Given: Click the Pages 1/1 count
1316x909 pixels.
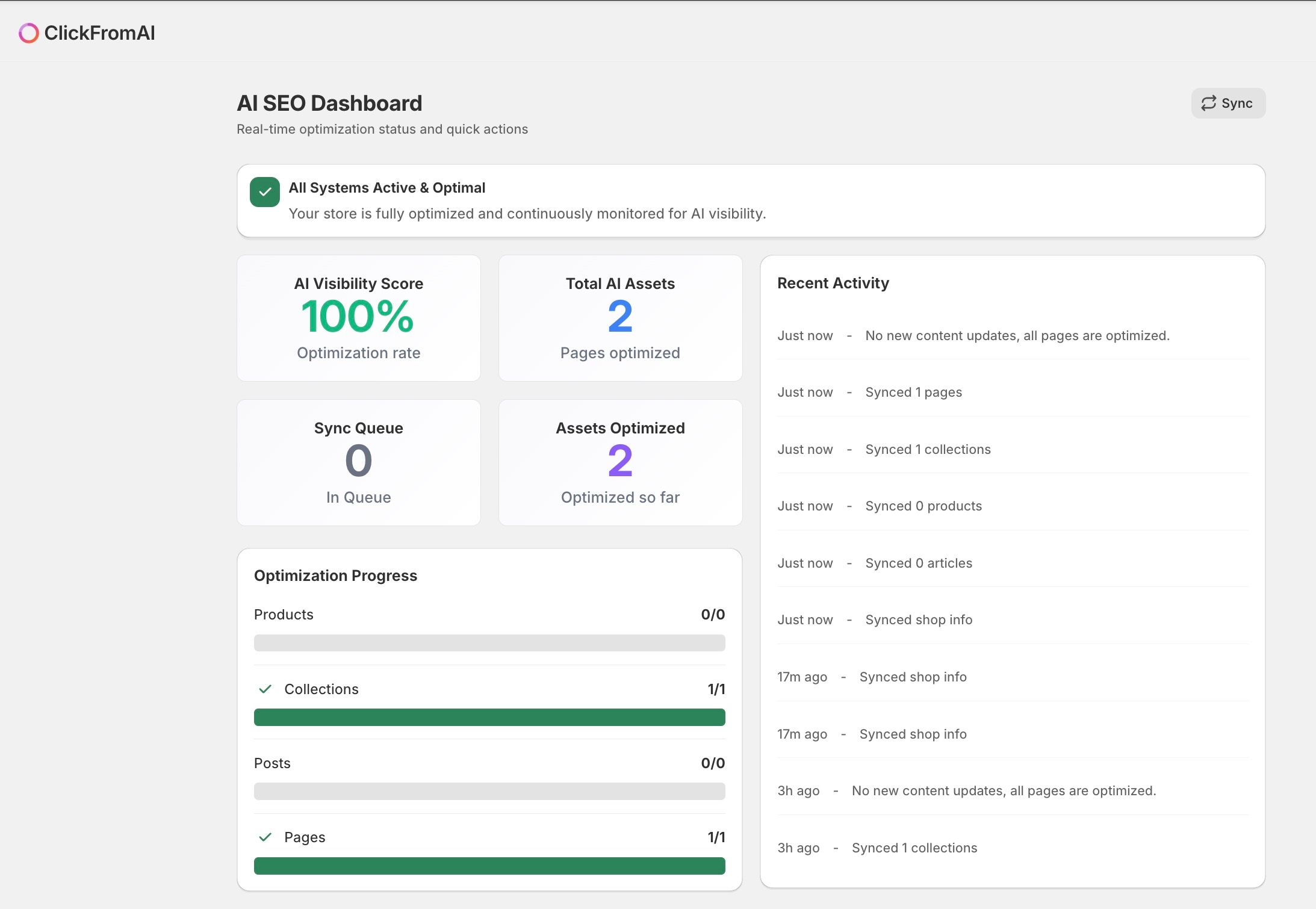Looking at the screenshot, I should click(716, 837).
